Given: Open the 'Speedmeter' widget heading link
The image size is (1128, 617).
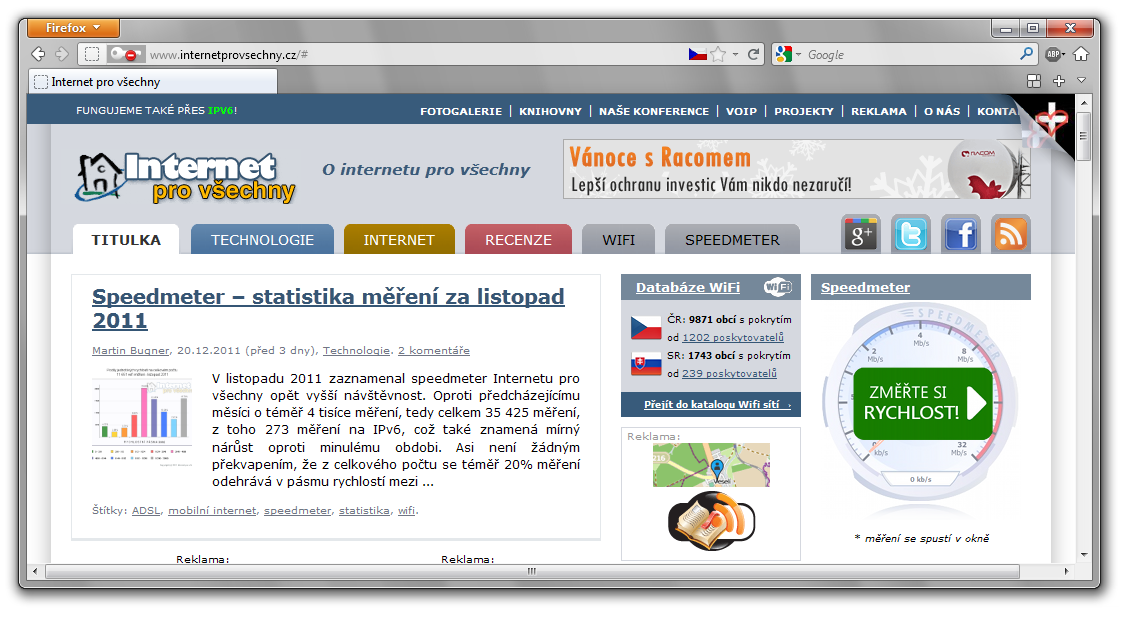Looking at the screenshot, I should pos(865,288).
